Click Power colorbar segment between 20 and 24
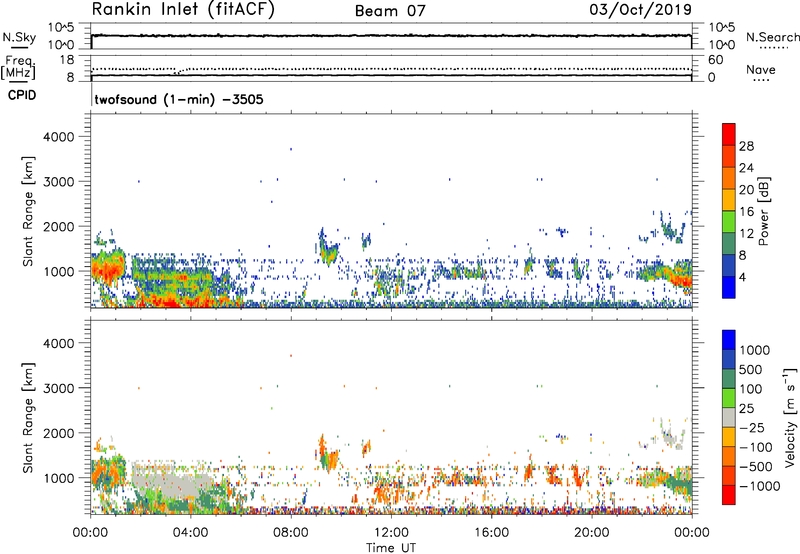Viewport: 800px width, 554px height. pyautogui.click(x=729, y=178)
